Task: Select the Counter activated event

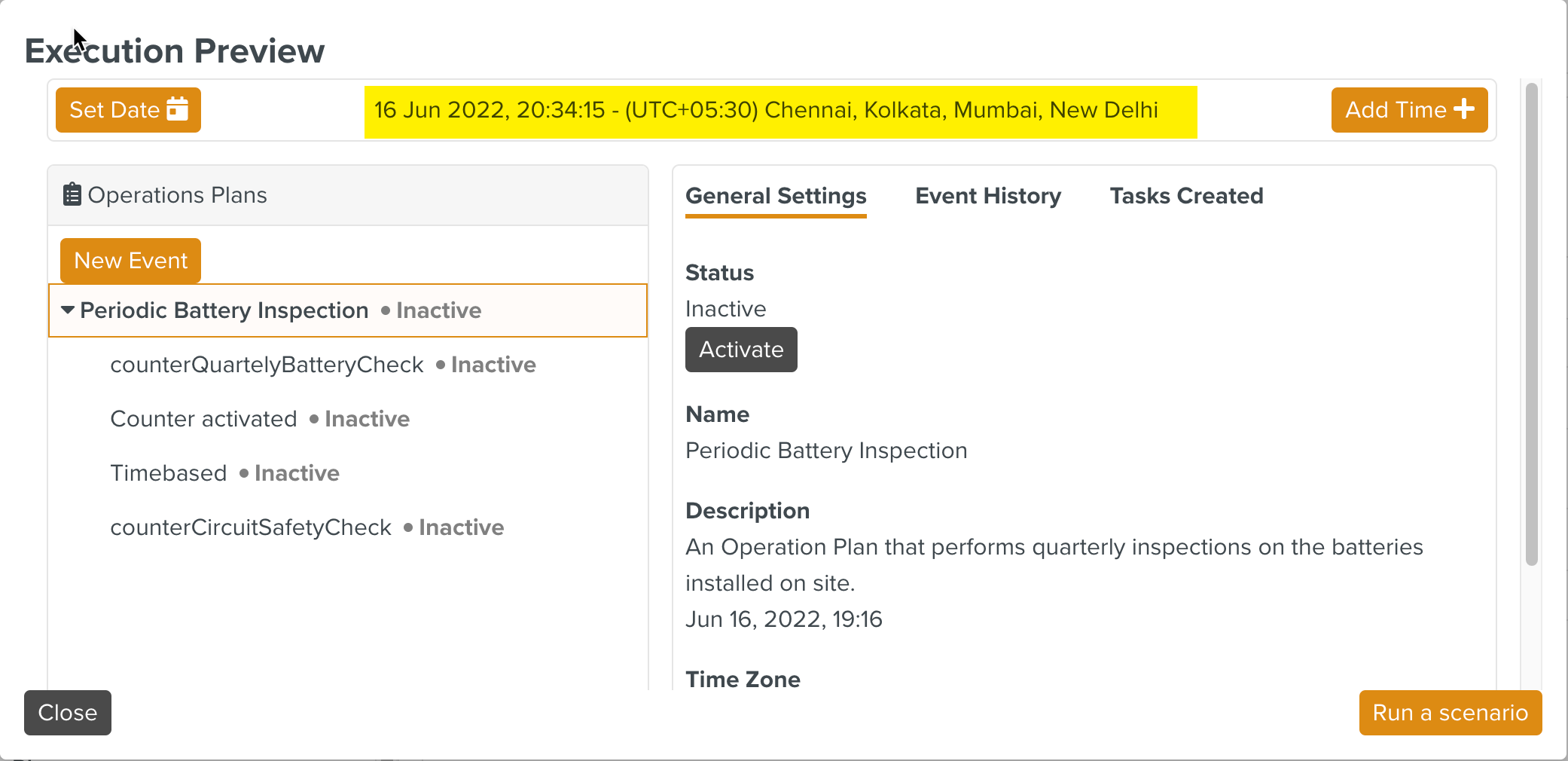Action: click(x=203, y=419)
